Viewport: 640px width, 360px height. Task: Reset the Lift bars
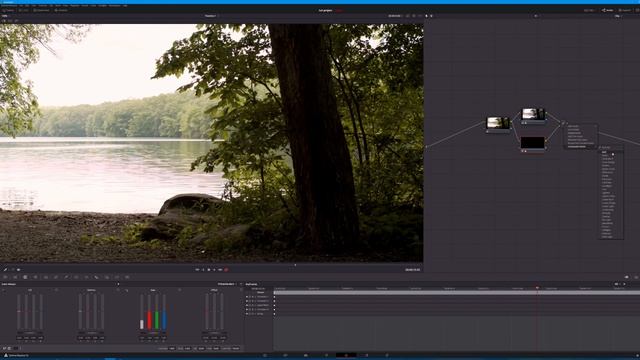tap(56, 290)
